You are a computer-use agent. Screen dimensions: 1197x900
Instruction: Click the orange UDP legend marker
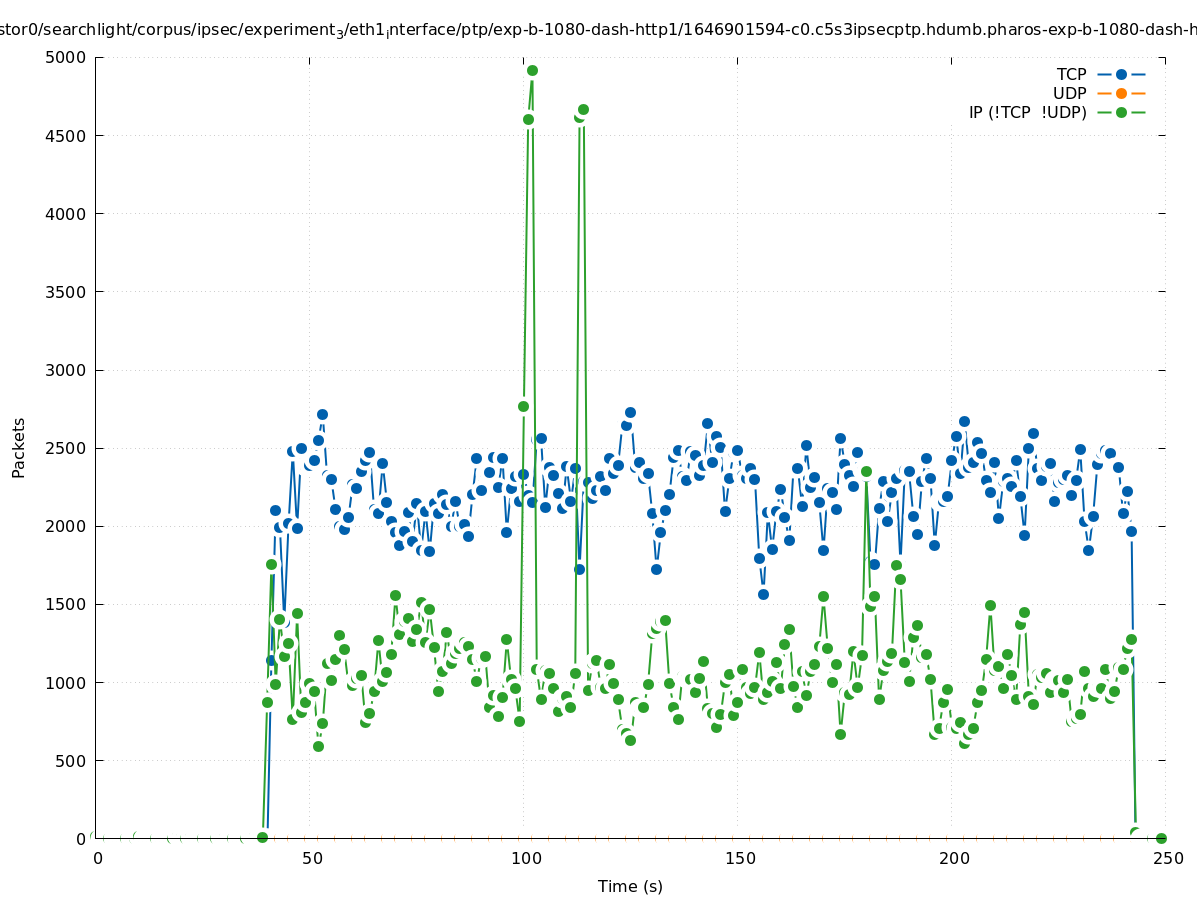1121,93
